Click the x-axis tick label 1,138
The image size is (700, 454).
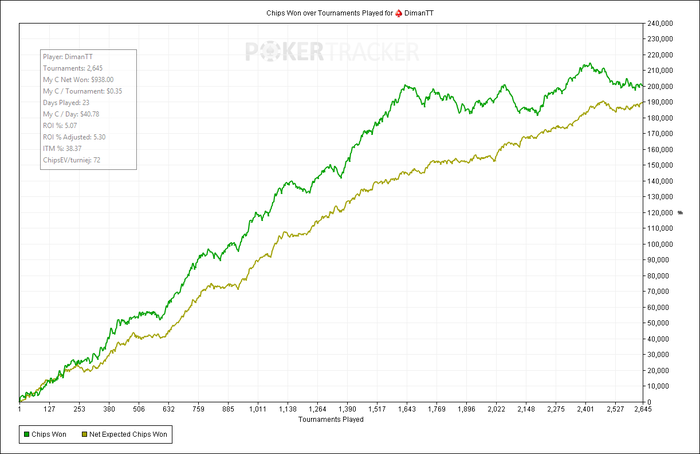tap(288, 409)
